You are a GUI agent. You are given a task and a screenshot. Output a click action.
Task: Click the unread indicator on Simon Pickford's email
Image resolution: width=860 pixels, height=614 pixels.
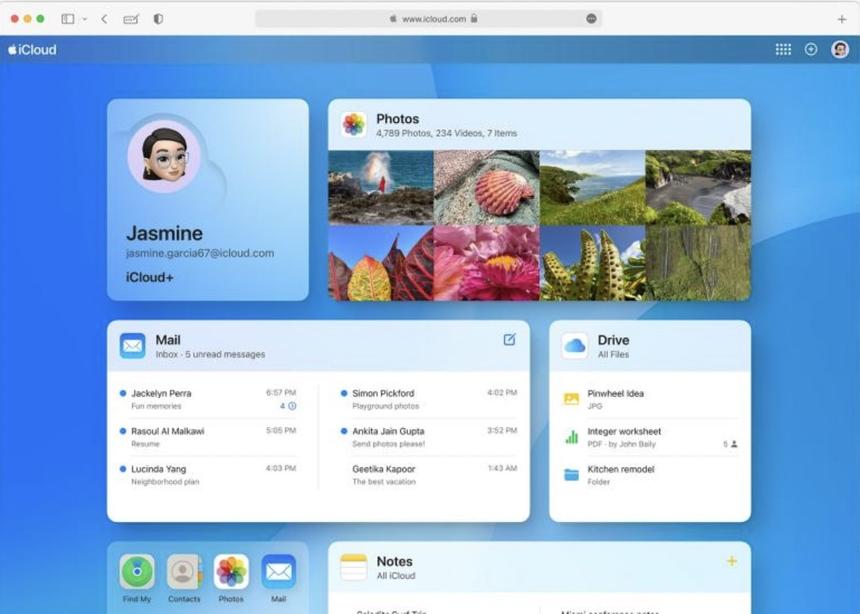tap(343, 392)
